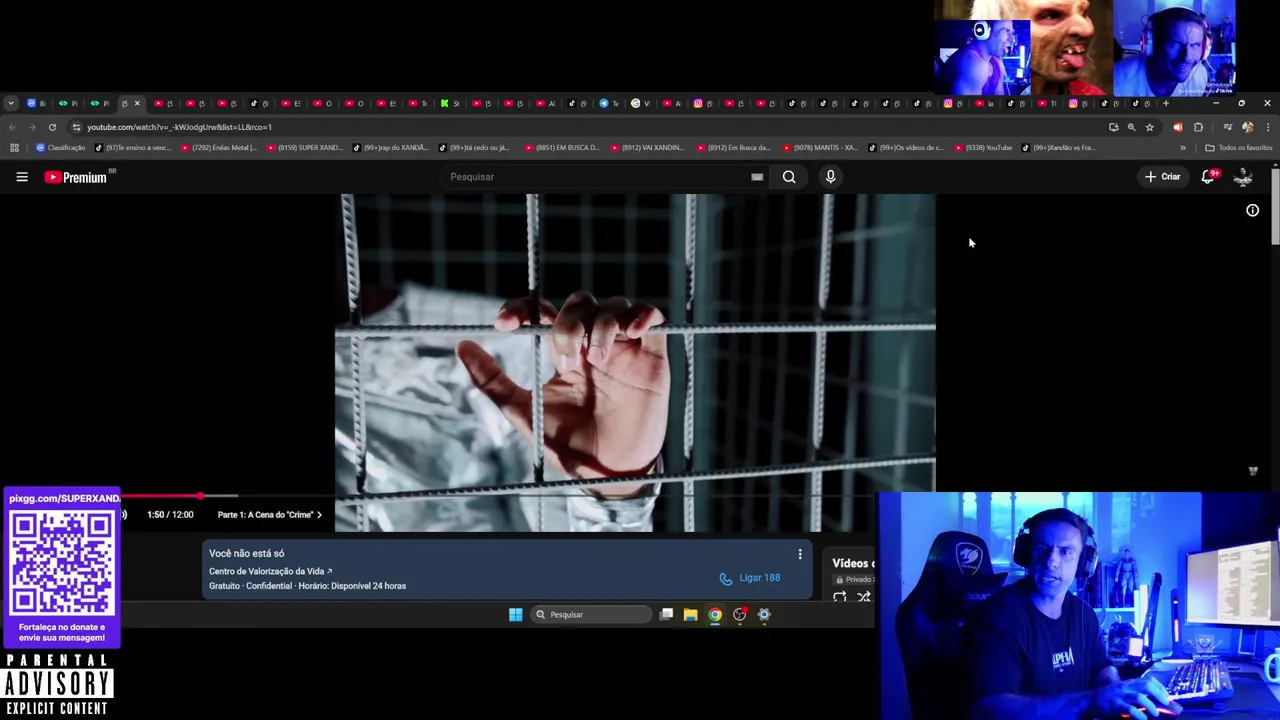Close the active browser tab
The width and height of the screenshot is (1280, 720).
pos(137,103)
